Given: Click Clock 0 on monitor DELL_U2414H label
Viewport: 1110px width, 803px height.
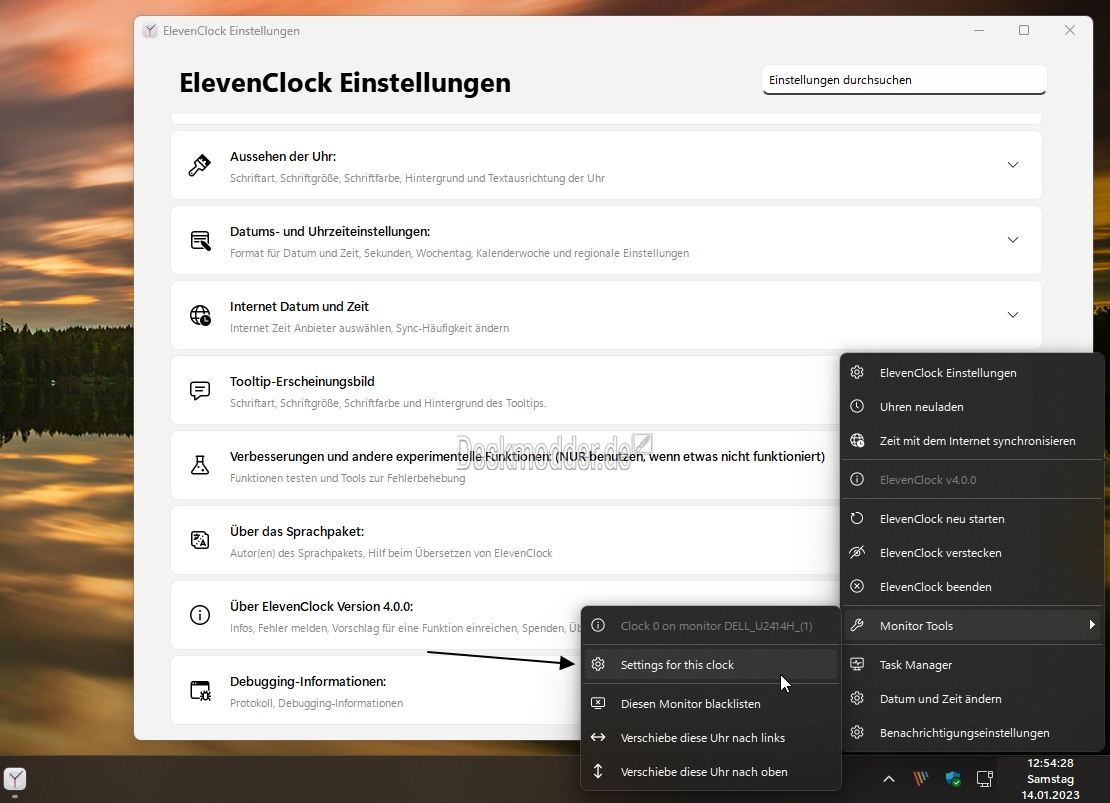Looking at the screenshot, I should tap(716, 626).
